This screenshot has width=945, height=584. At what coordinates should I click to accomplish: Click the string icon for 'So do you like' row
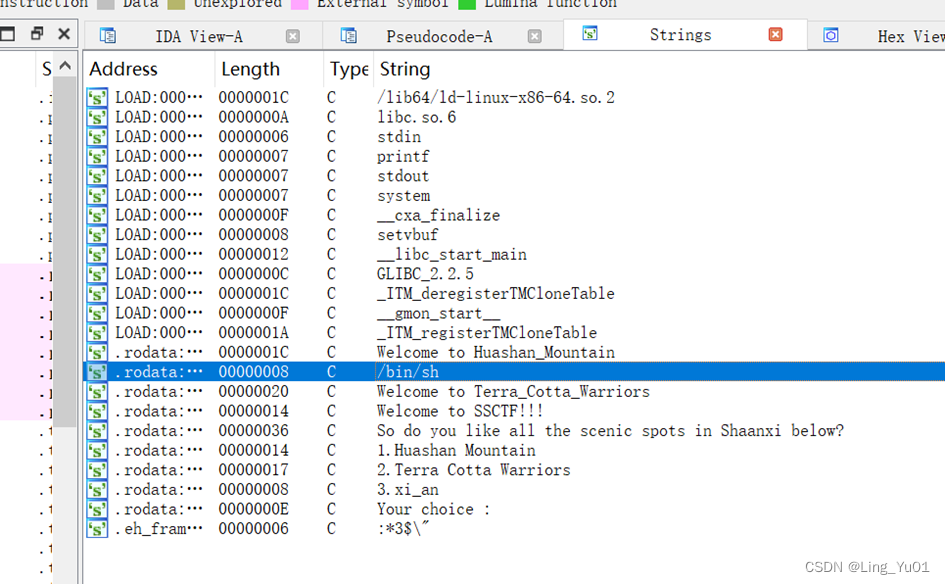(97, 431)
